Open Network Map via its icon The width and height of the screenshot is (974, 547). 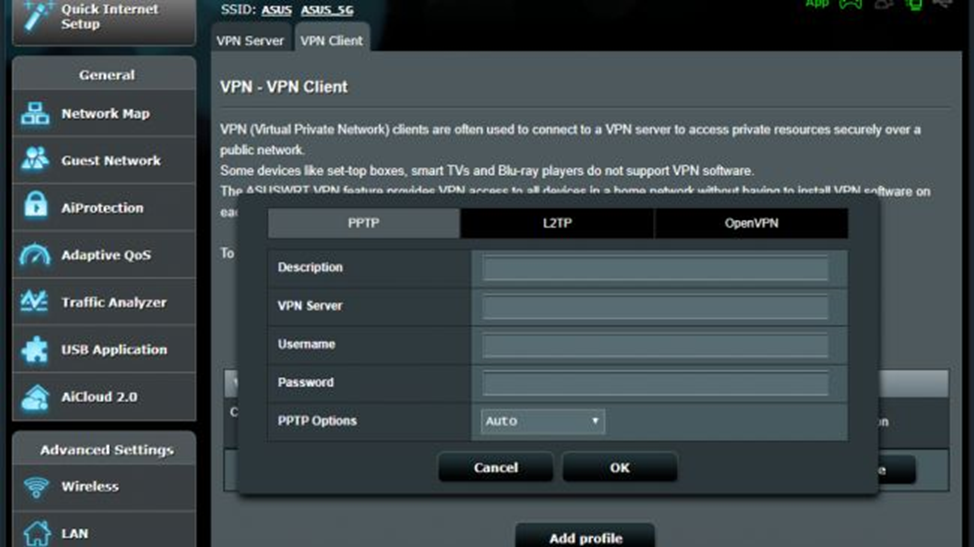(x=35, y=114)
